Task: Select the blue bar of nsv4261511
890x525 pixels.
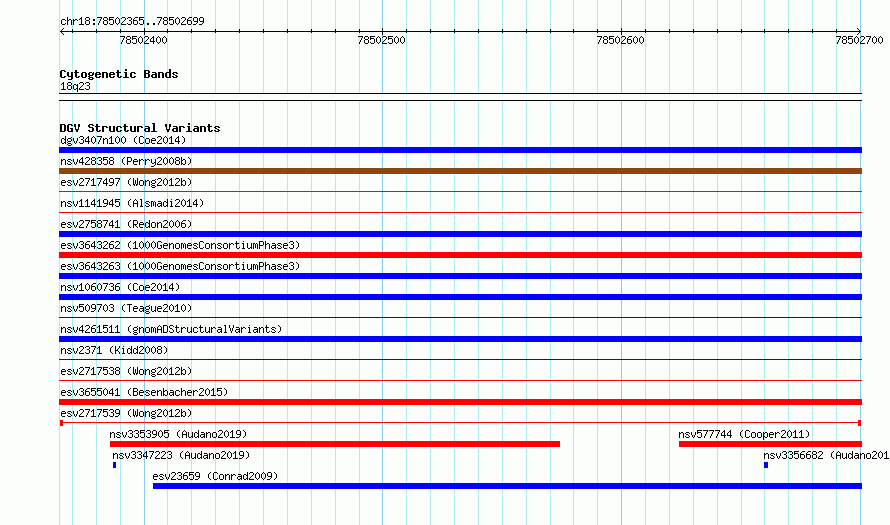Action: point(460,339)
